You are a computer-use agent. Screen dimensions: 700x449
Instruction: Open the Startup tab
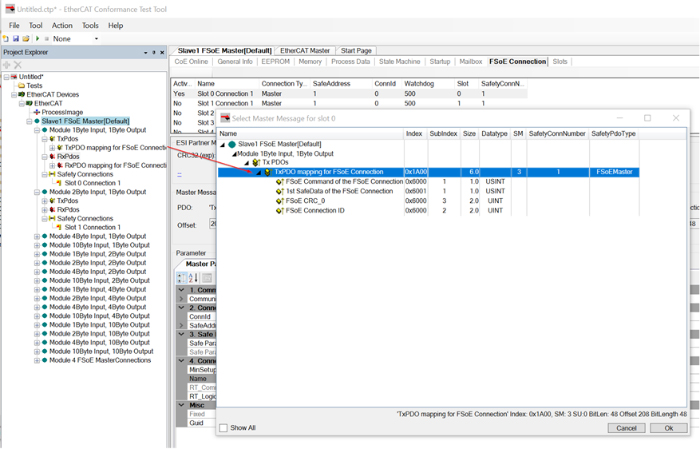click(x=440, y=62)
